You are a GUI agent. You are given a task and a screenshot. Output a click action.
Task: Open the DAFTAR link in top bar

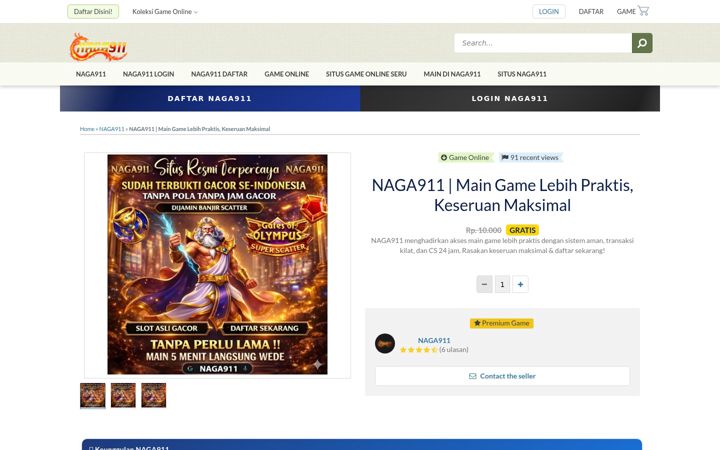(591, 11)
